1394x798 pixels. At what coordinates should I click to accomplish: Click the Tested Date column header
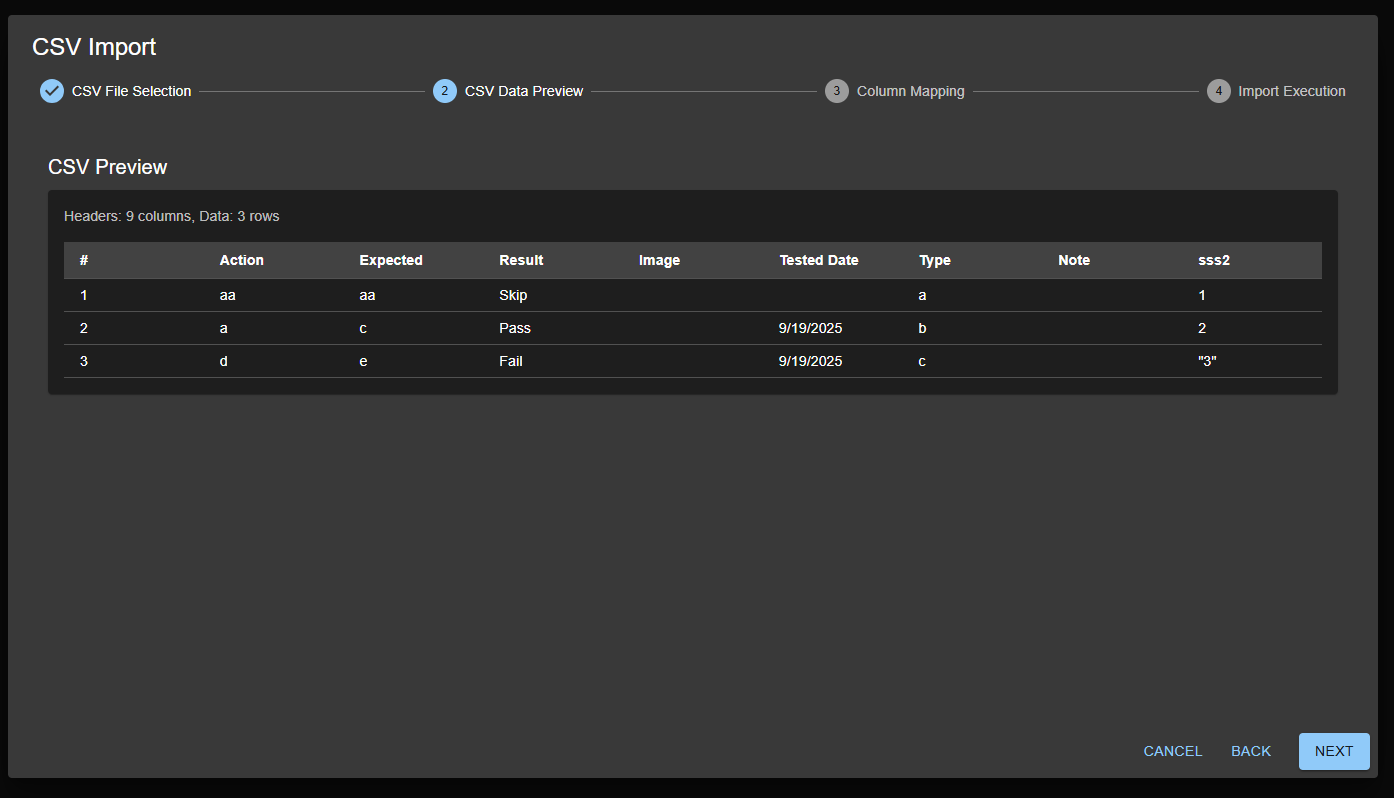[x=818, y=260]
